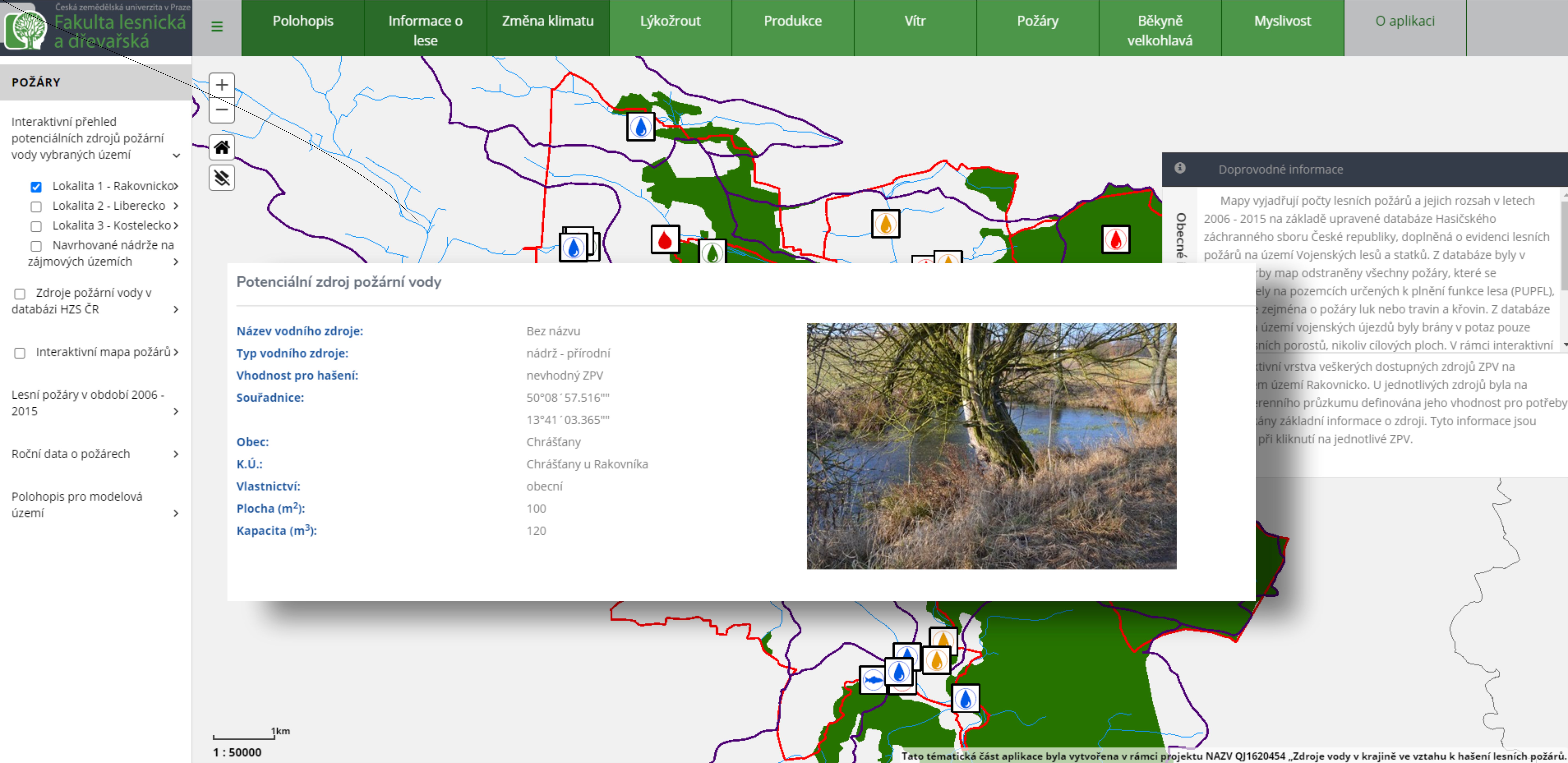This screenshot has width=1568, height=763.
Task: Enable the Interaktivní mapa požárů checkbox
Action: 20,353
